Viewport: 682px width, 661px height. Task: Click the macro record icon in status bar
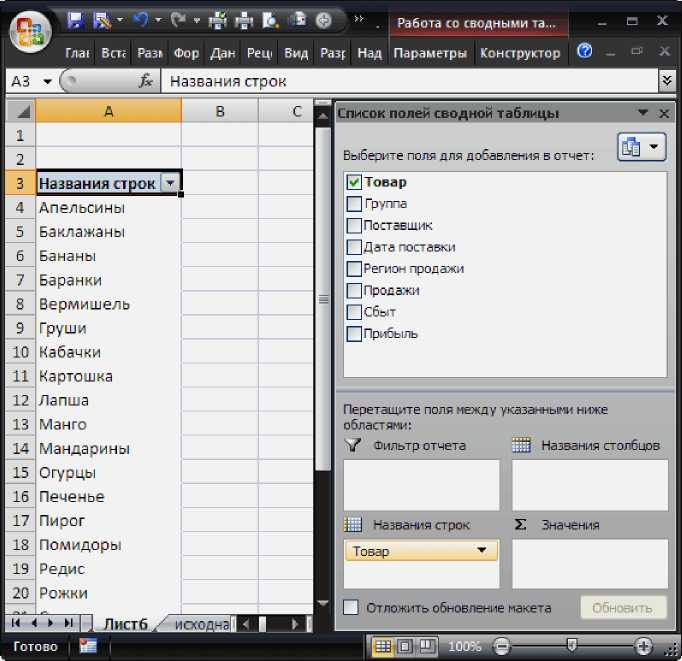(88, 647)
